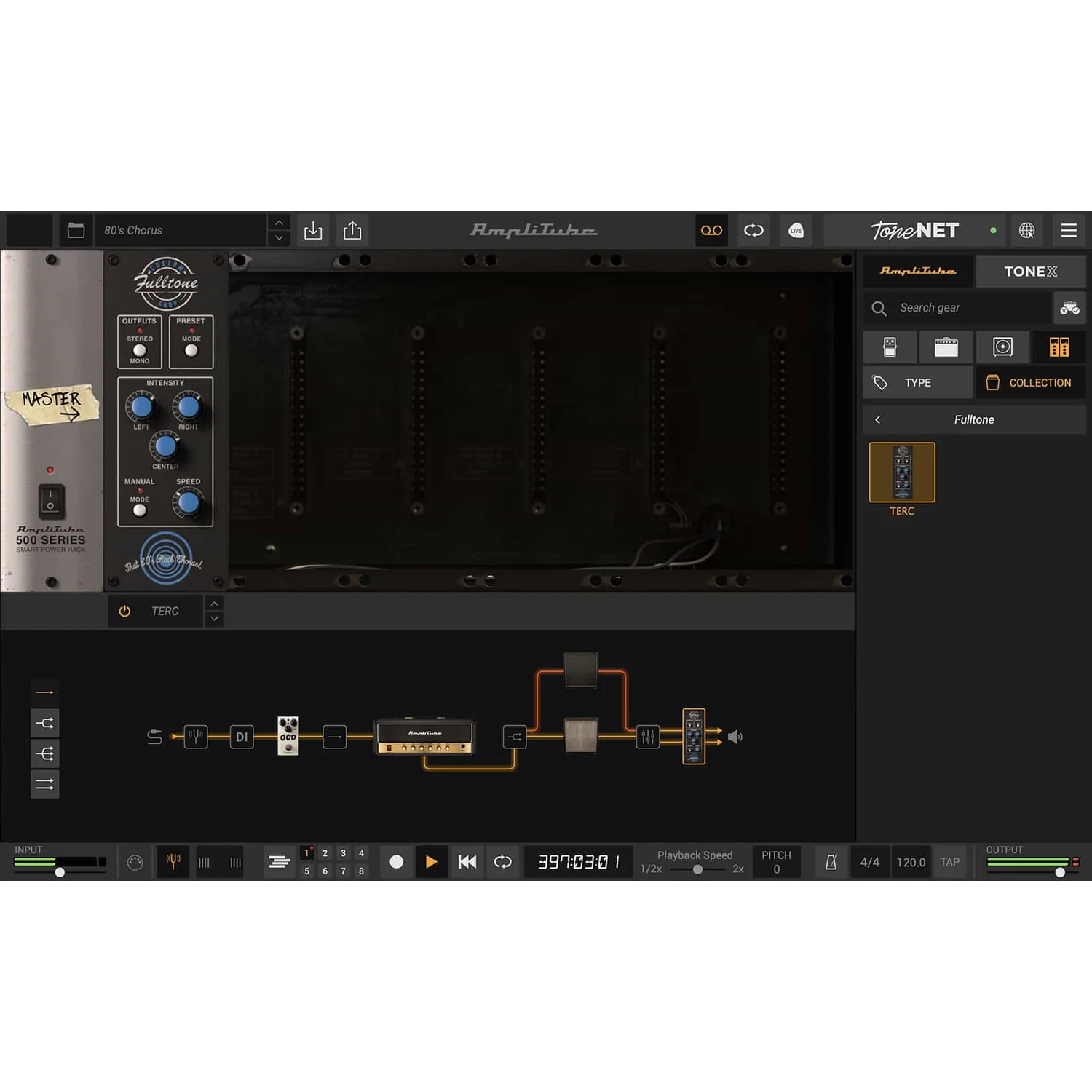Image resolution: width=1092 pixels, height=1092 pixels.
Task: Open the tape recorder icon
Action: coord(711,230)
